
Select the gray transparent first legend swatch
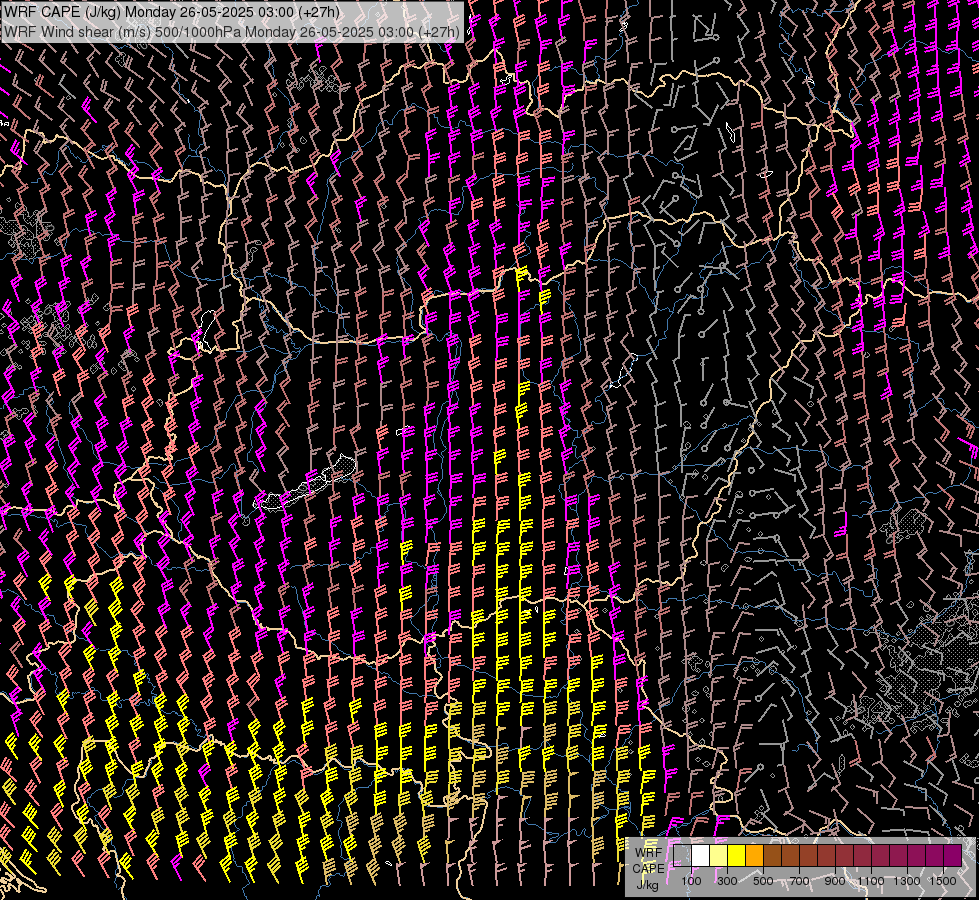coord(682,856)
